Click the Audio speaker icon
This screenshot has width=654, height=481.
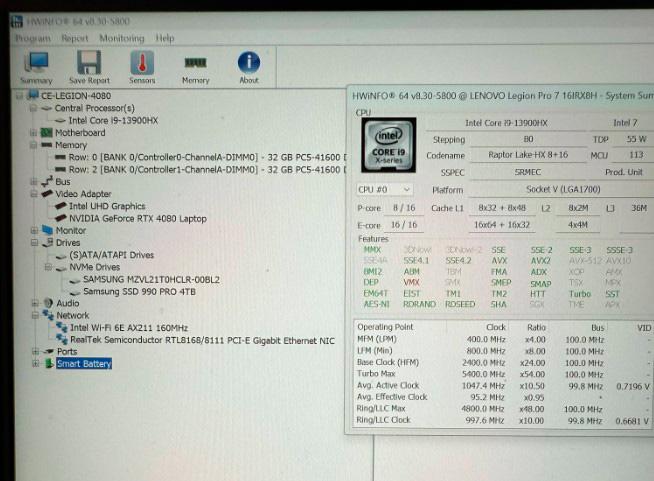pos(48,303)
